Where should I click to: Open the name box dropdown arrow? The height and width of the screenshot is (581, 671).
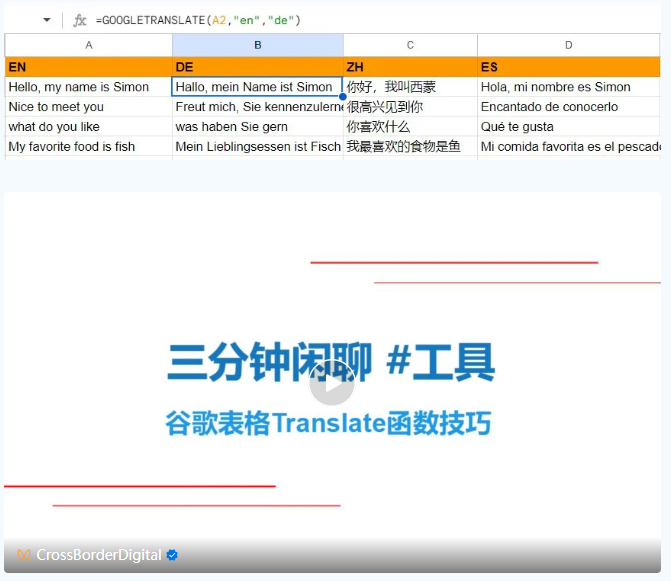47,20
